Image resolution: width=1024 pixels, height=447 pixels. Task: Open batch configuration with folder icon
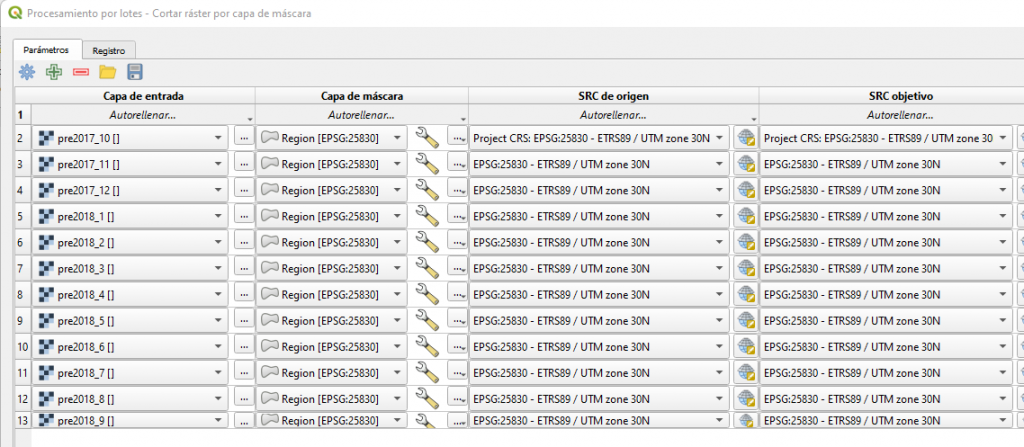coord(108,72)
